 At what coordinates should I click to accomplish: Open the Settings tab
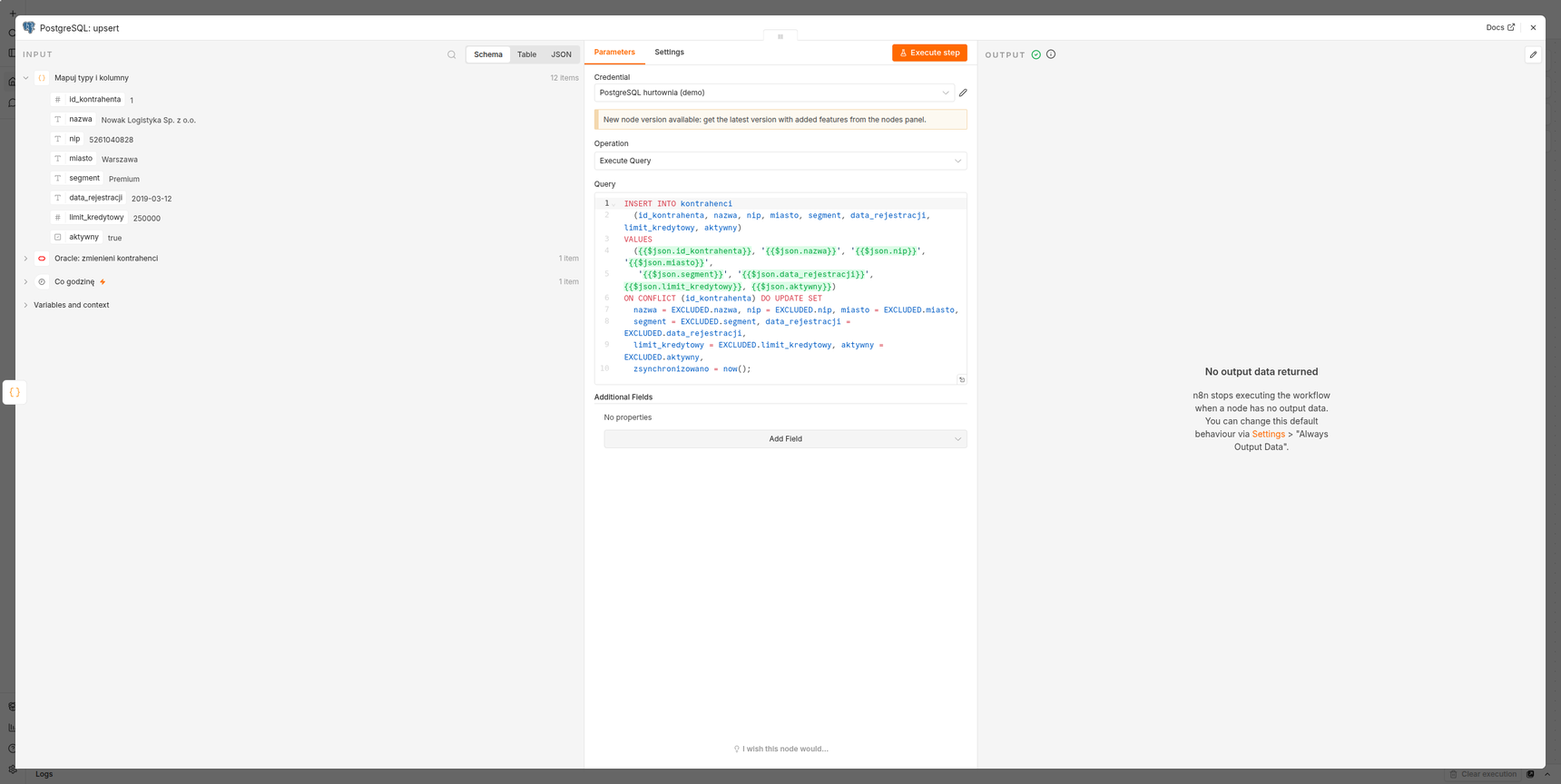pyautogui.click(x=670, y=53)
